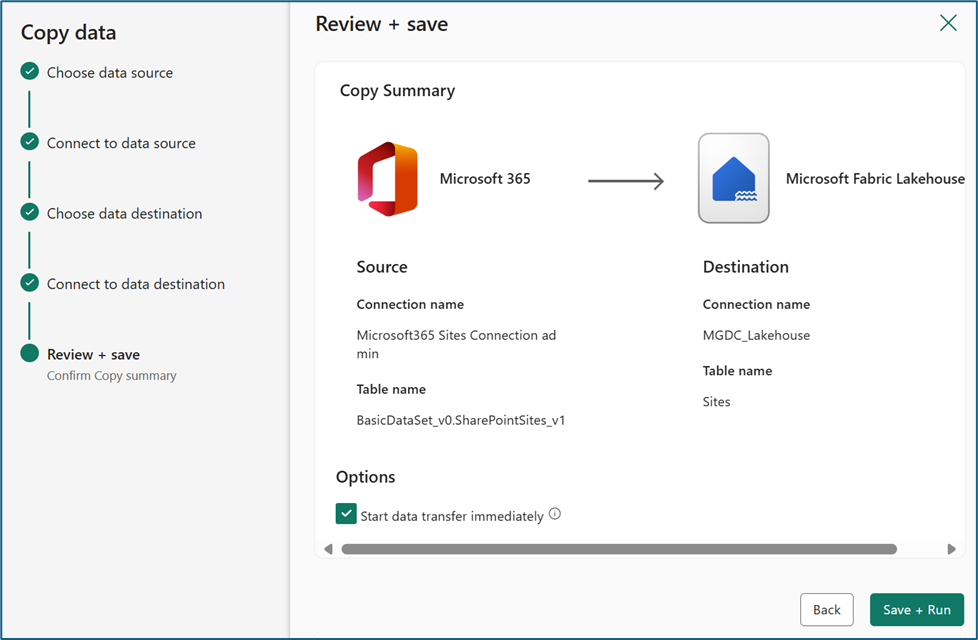Viewport: 978px width, 640px height.
Task: Click the Destination section heading
Action: (x=745, y=267)
